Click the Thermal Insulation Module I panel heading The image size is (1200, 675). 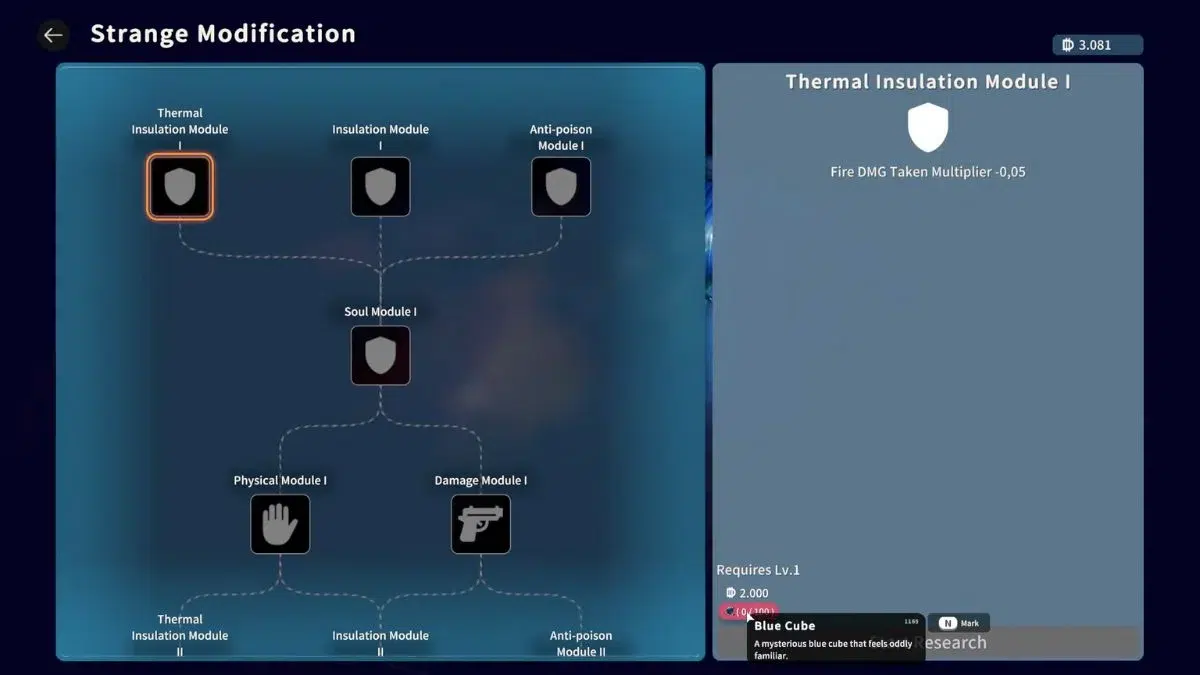[927, 82]
